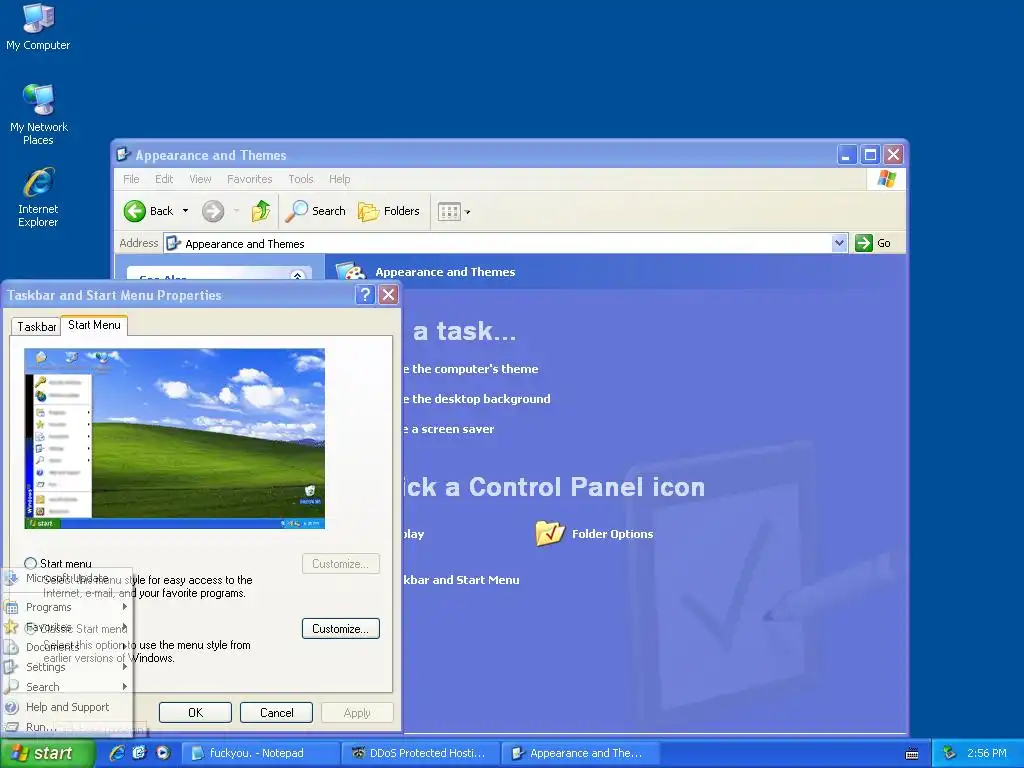Click the change computer's theme task link
The image size is (1024, 768).
tap(471, 368)
